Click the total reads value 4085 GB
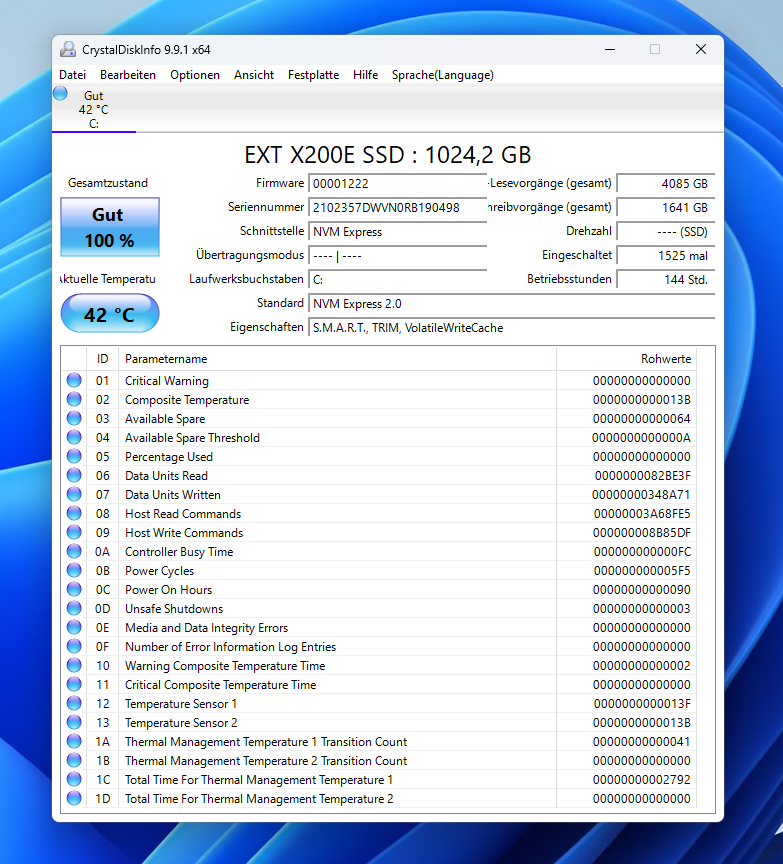This screenshot has height=864, width=783. tap(666, 183)
